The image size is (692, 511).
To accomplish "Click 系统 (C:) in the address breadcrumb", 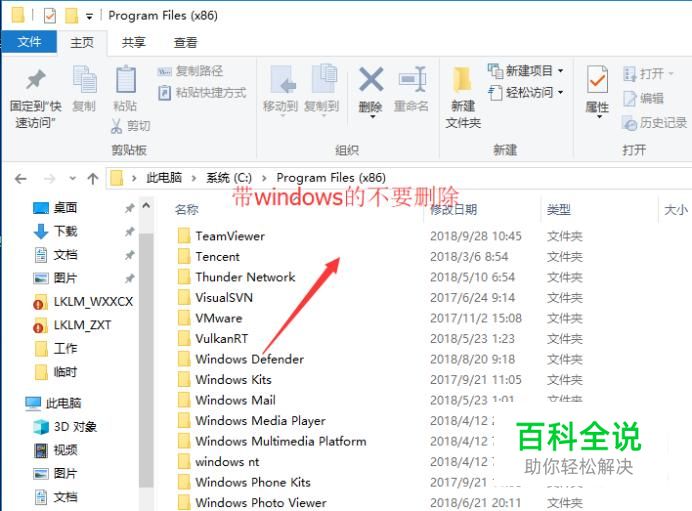I will click(x=229, y=178).
